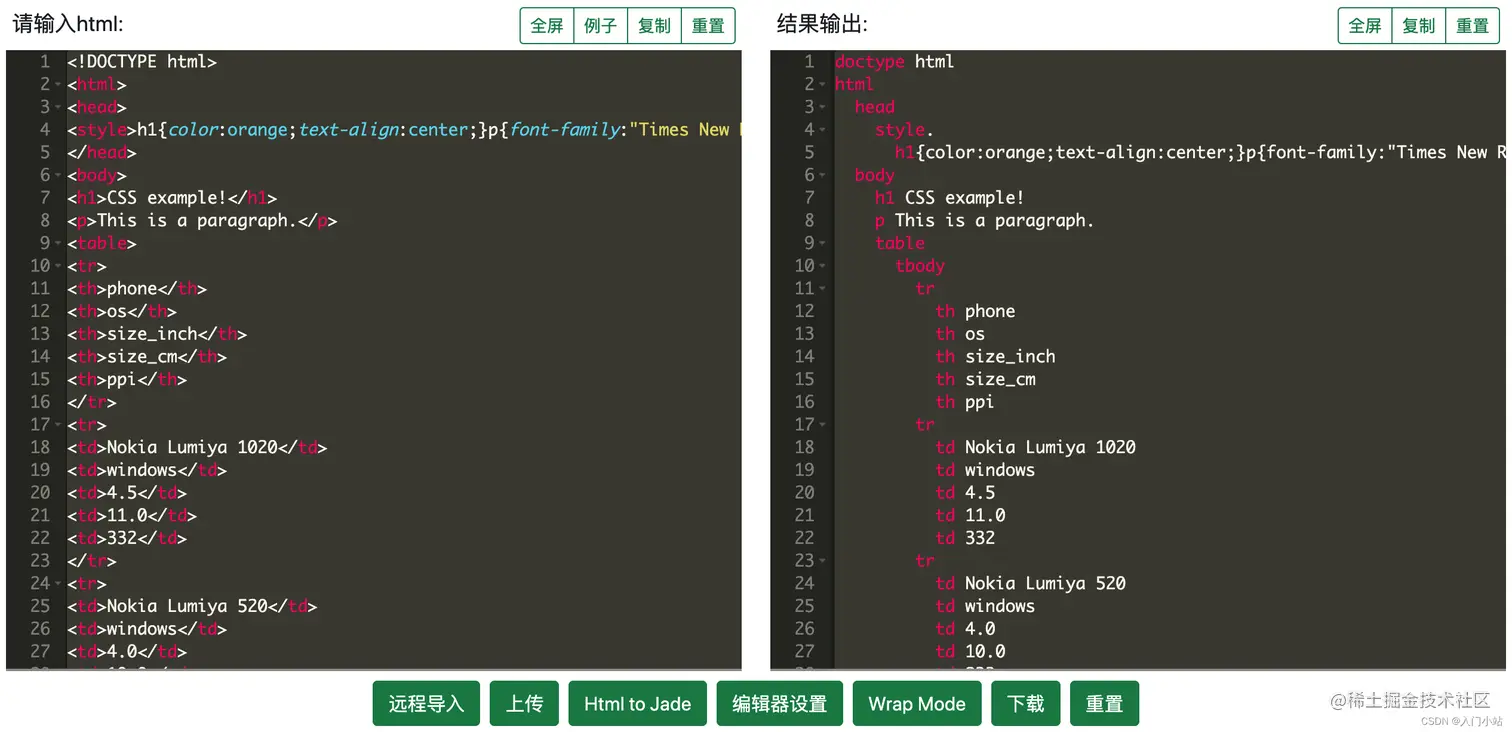Viewport: 1512px width, 732px height.
Task: Toggle Wrap Mode
Action: point(917,704)
